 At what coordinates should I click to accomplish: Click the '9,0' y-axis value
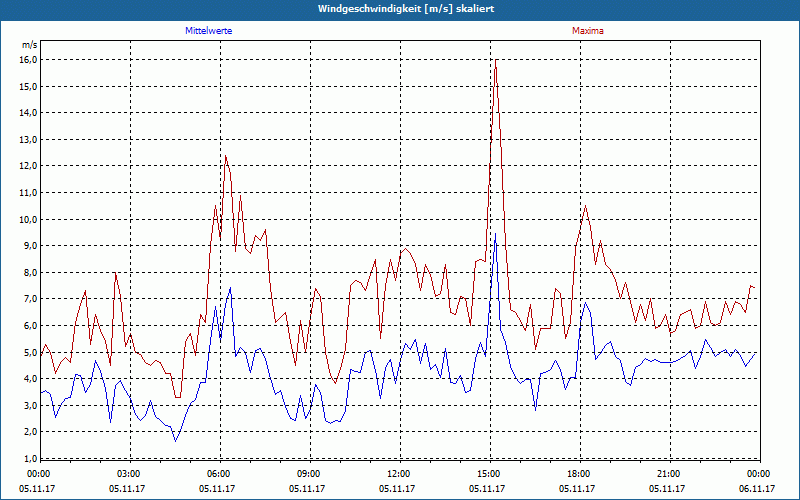[x=31, y=246]
